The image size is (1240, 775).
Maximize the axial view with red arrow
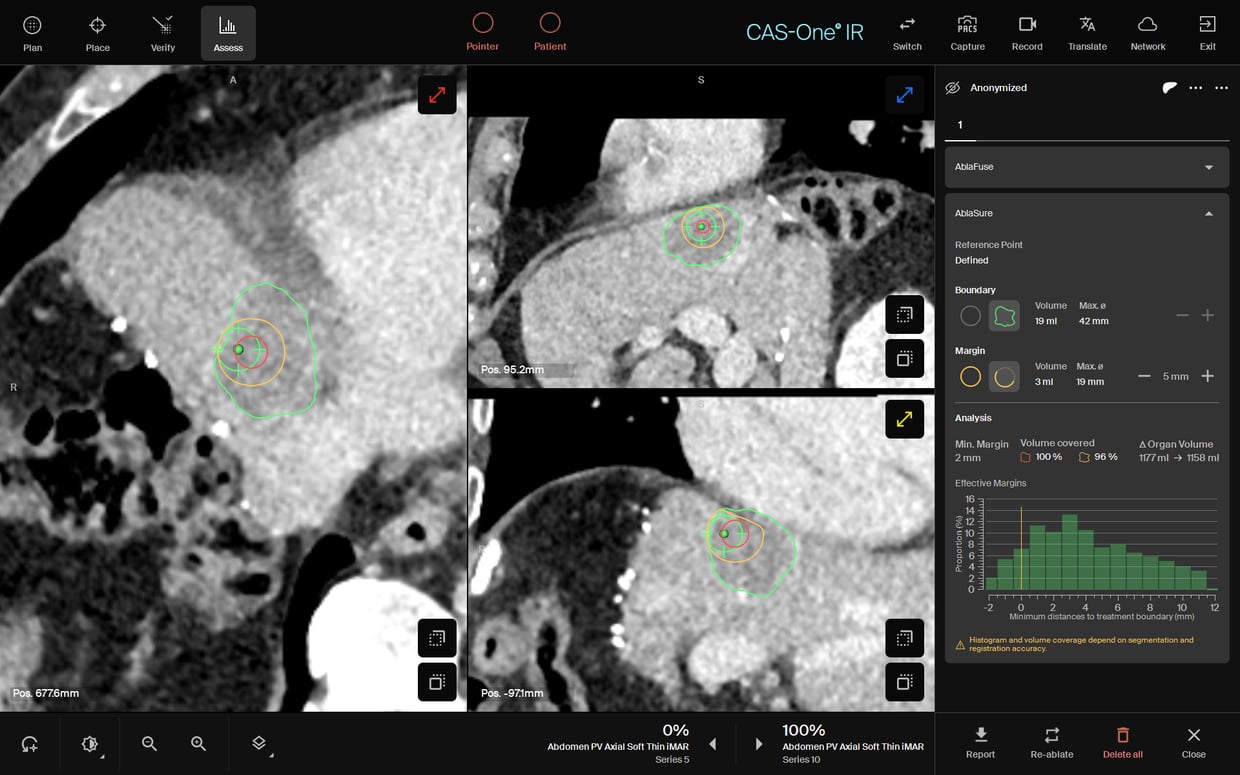click(x=437, y=95)
